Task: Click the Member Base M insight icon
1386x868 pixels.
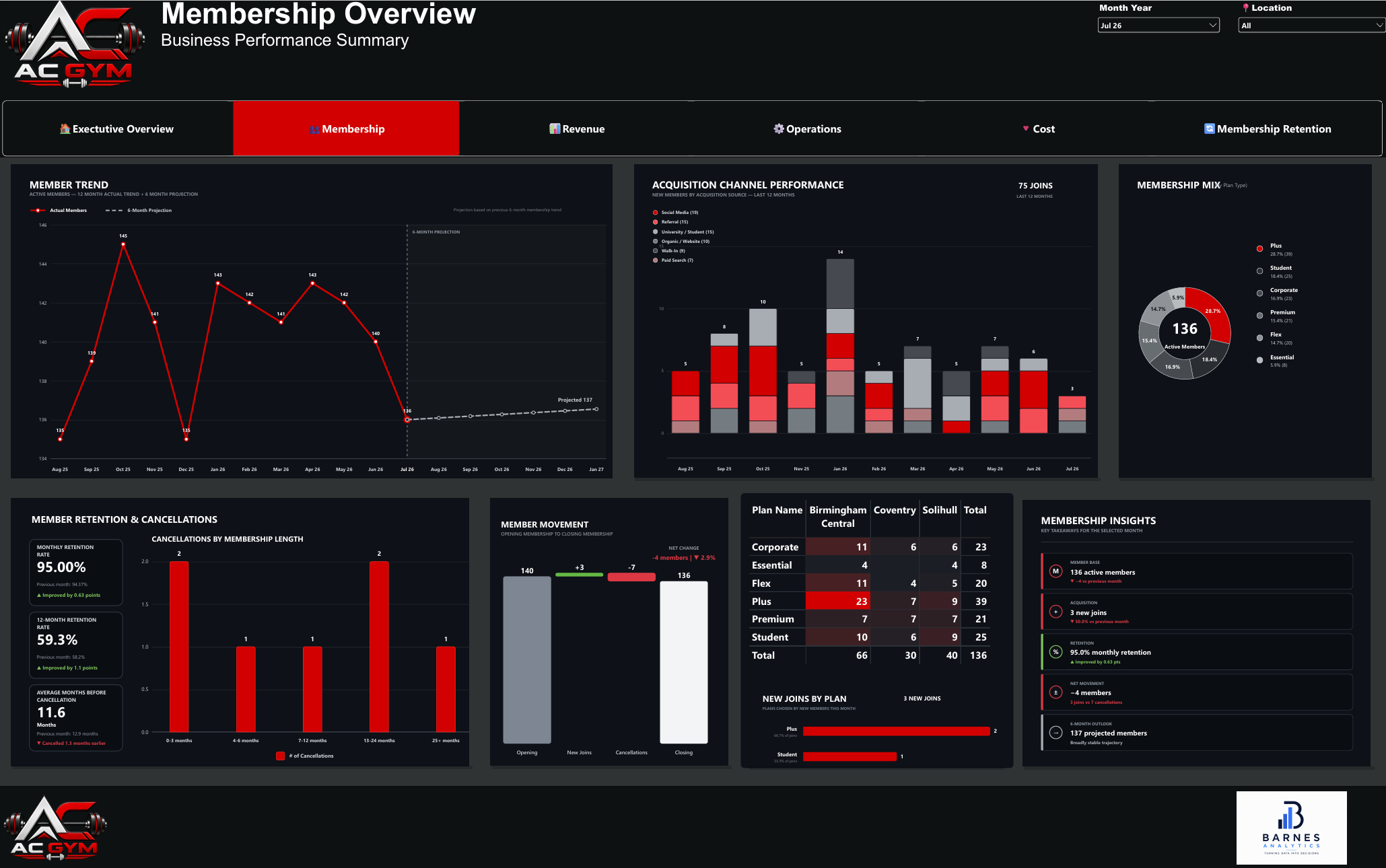Action: [1055, 571]
